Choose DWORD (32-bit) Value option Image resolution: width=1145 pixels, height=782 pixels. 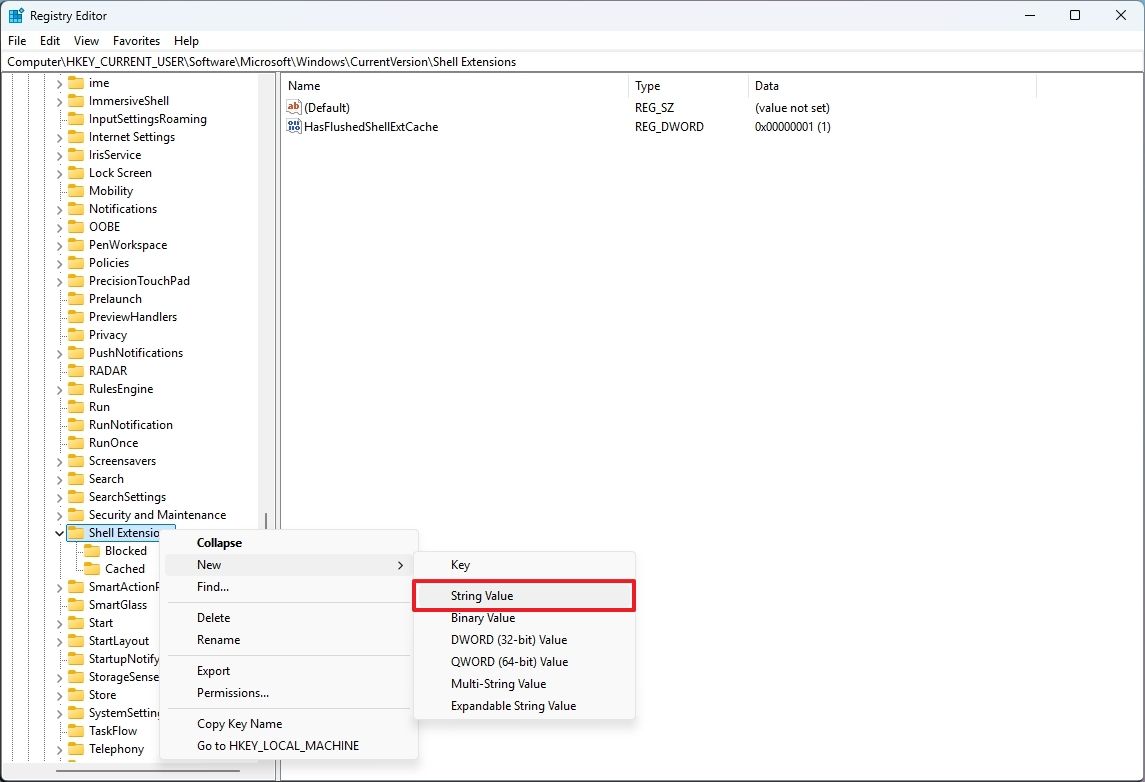(x=508, y=639)
